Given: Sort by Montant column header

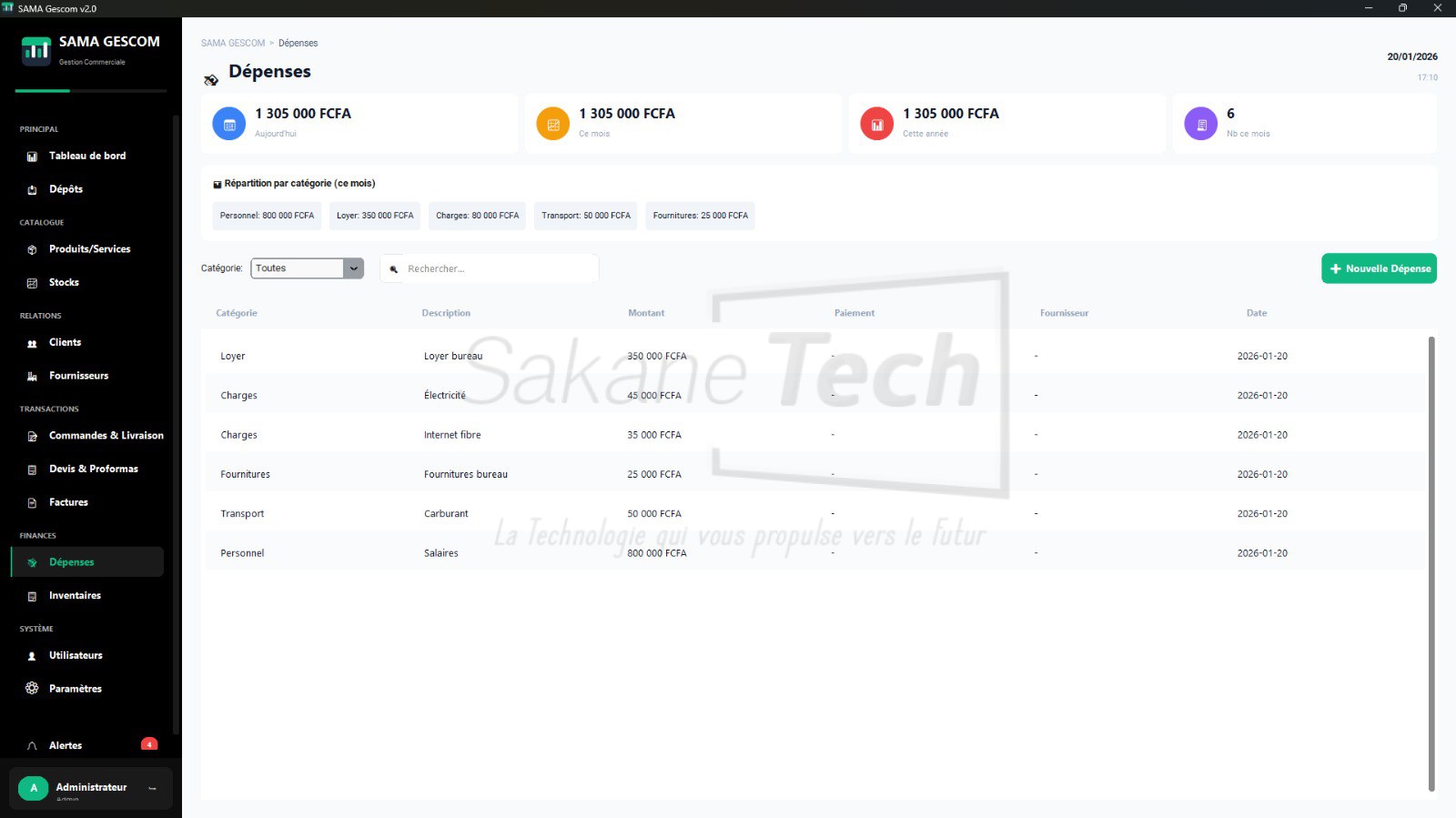Looking at the screenshot, I should pyautogui.click(x=646, y=313).
